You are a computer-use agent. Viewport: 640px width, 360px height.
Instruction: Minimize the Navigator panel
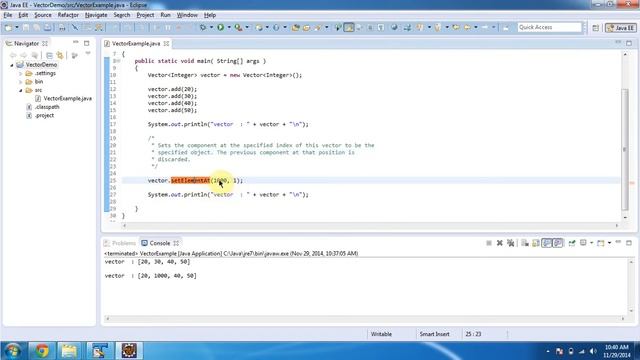click(76, 42)
